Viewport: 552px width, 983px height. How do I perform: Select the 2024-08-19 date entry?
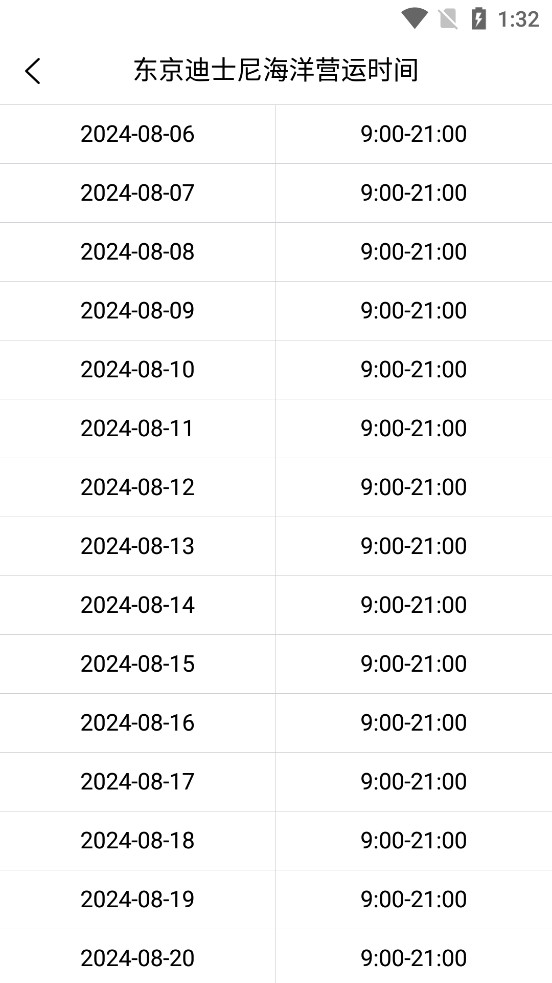pos(137,900)
